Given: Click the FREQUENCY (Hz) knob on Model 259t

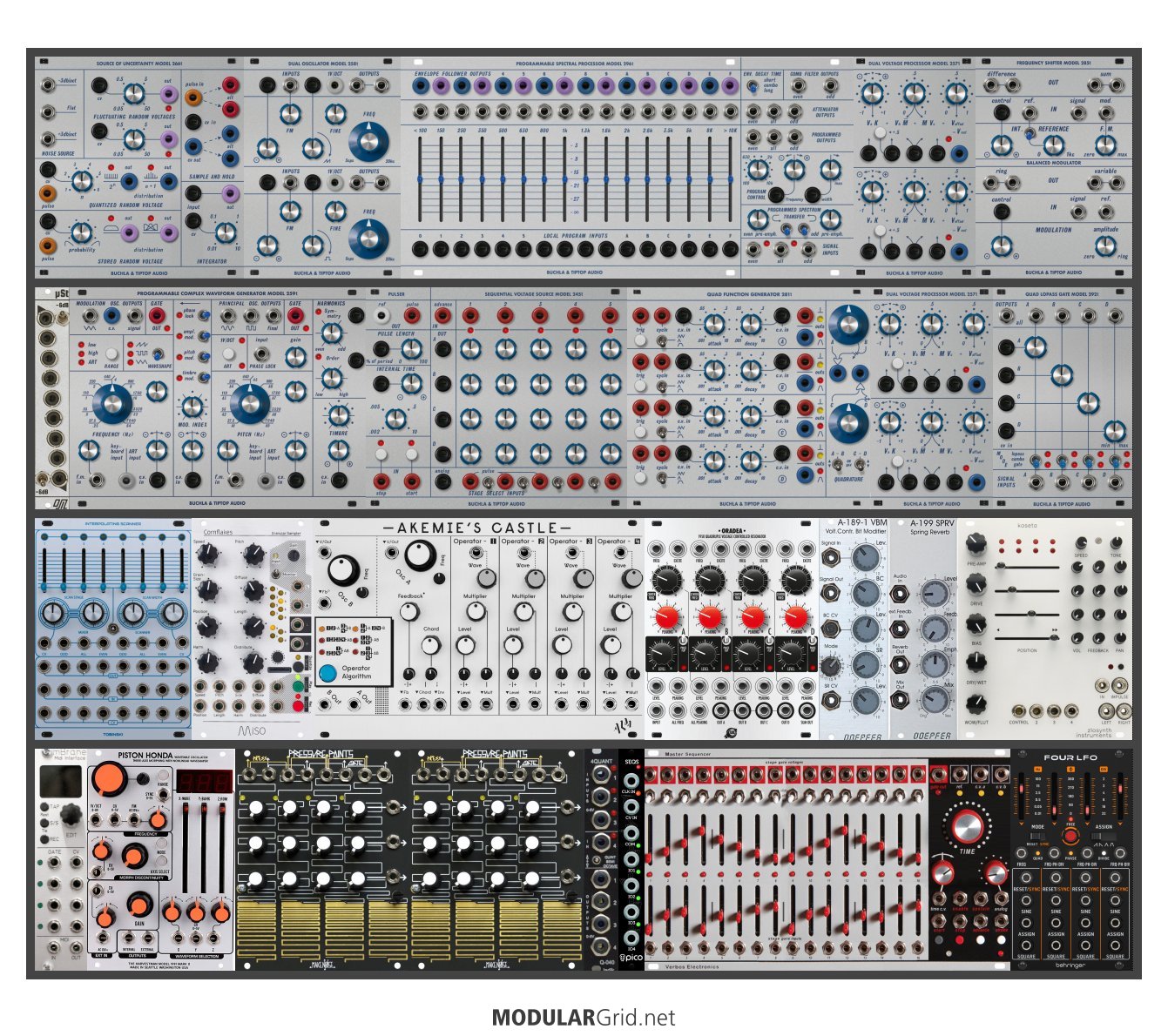Looking at the screenshot, I should tap(112, 403).
